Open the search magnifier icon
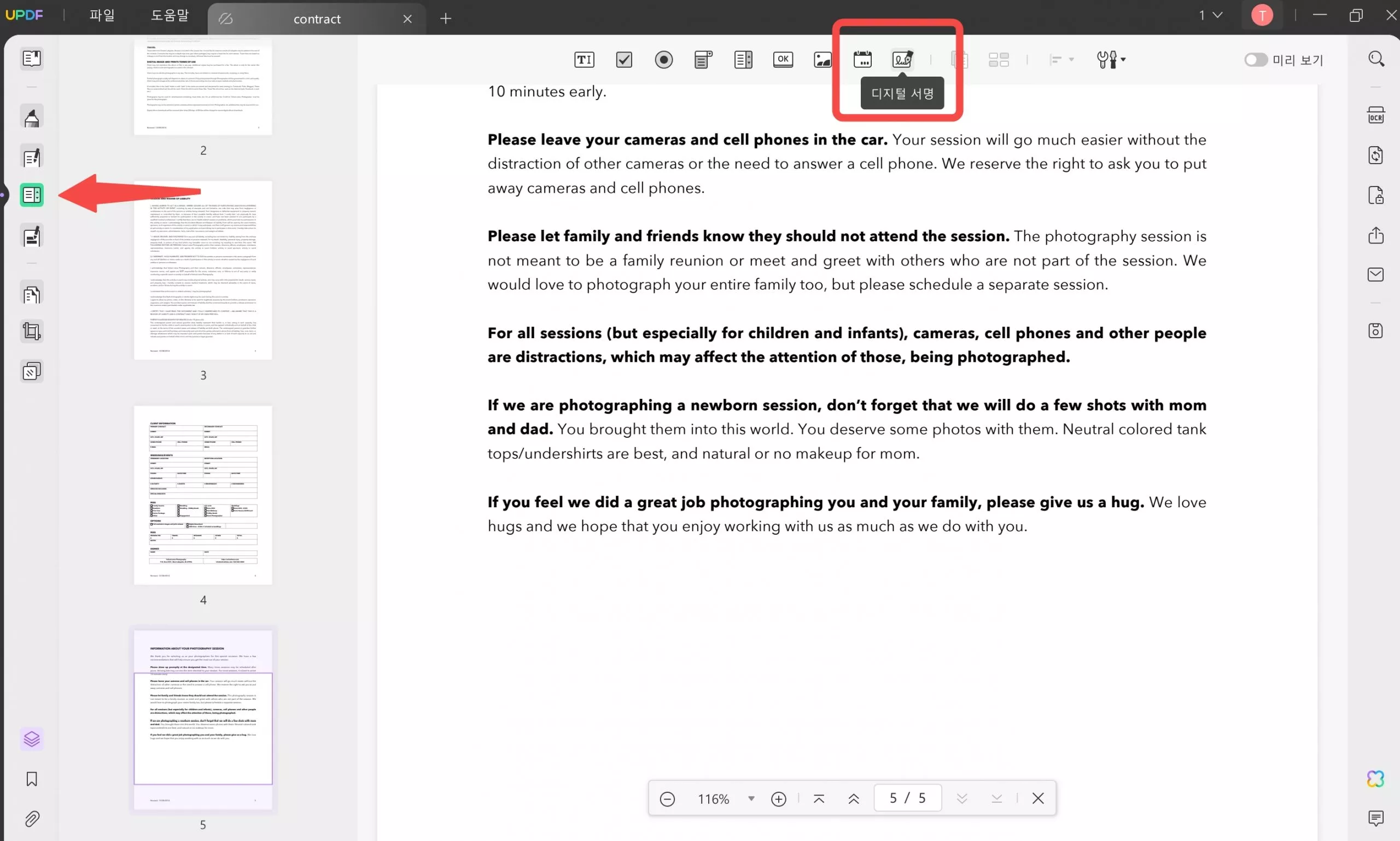The image size is (1400, 841). pyautogui.click(x=1376, y=59)
